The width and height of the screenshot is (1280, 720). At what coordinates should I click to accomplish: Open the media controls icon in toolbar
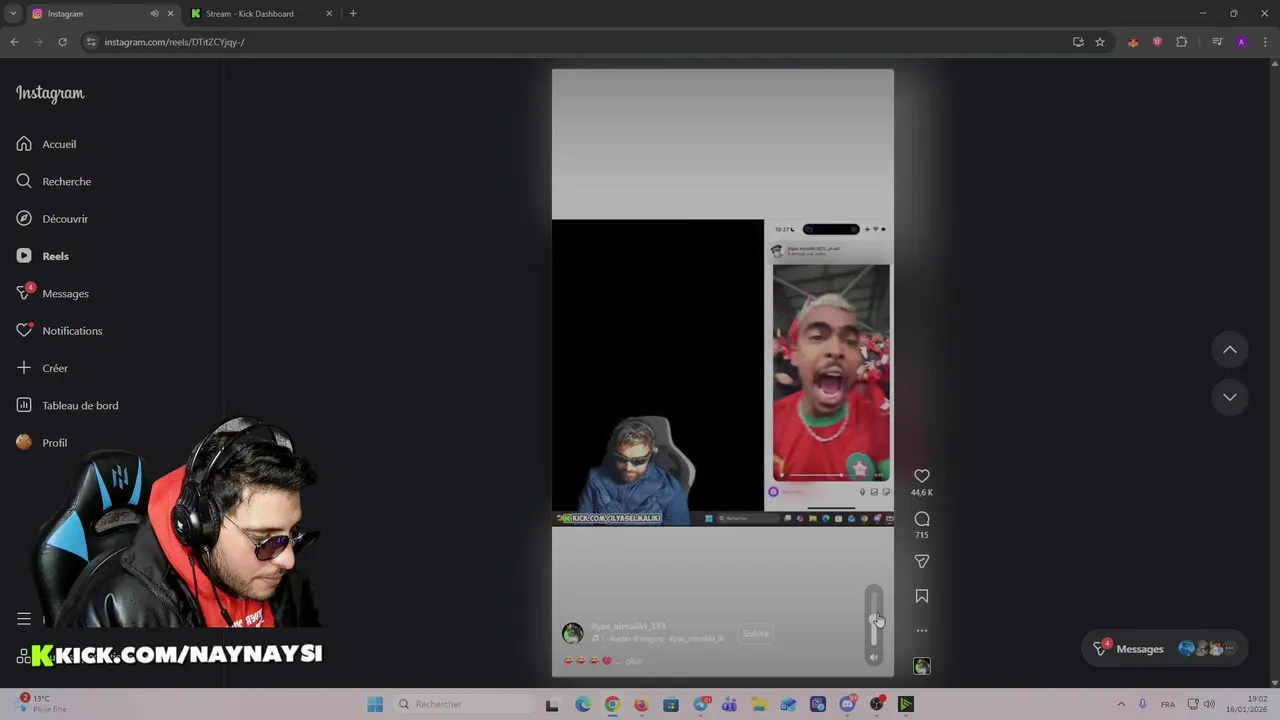tap(1217, 42)
